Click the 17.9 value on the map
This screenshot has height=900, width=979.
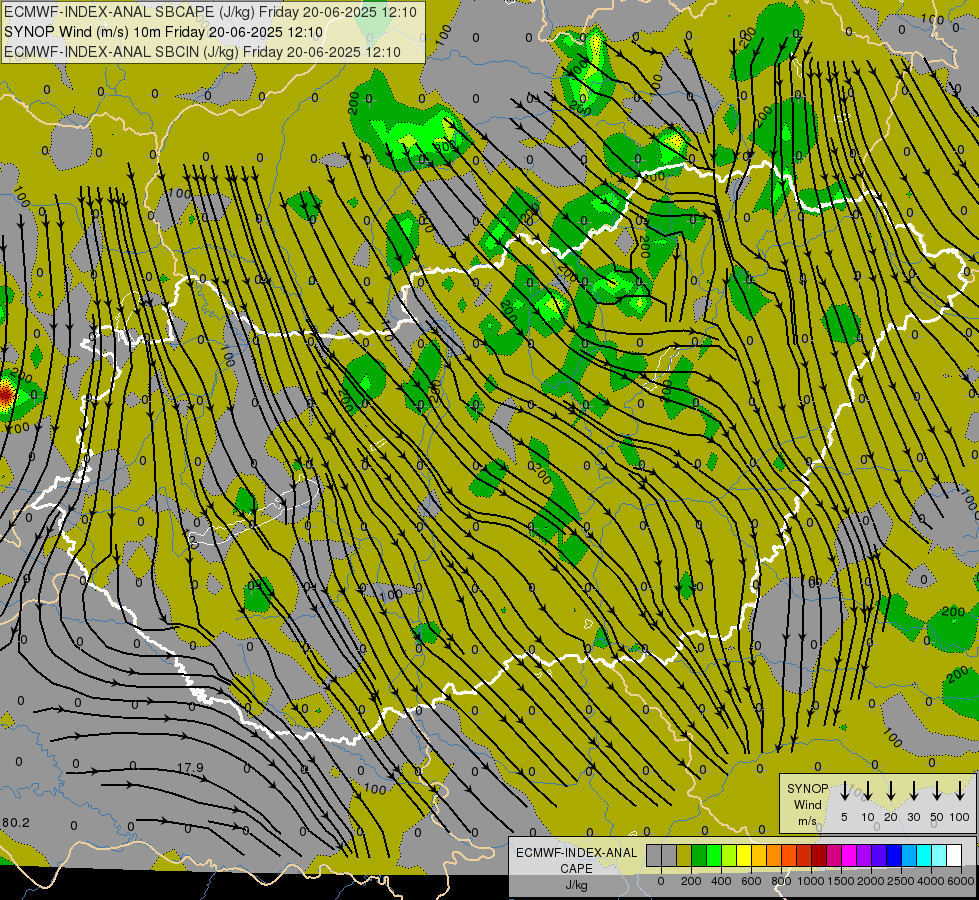[190, 767]
